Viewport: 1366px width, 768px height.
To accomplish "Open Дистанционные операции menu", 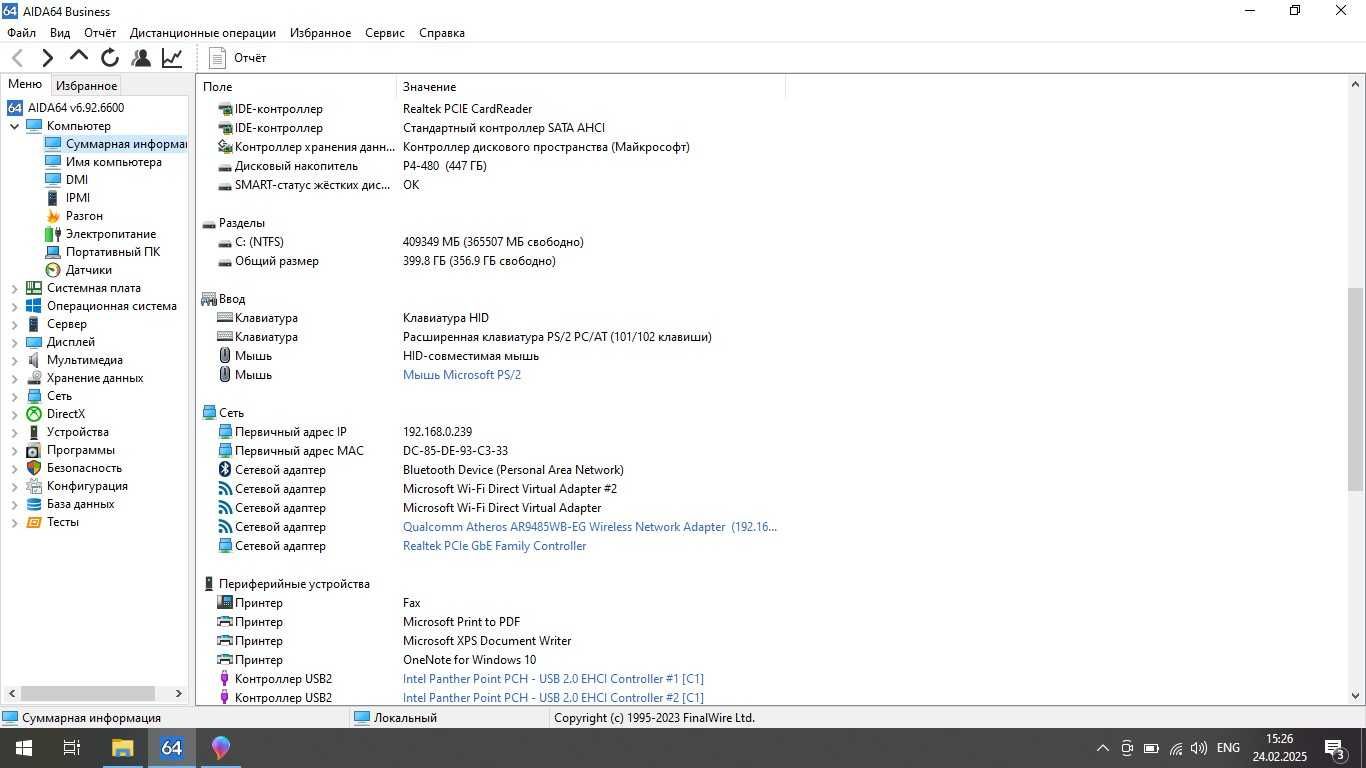I will click(x=203, y=32).
